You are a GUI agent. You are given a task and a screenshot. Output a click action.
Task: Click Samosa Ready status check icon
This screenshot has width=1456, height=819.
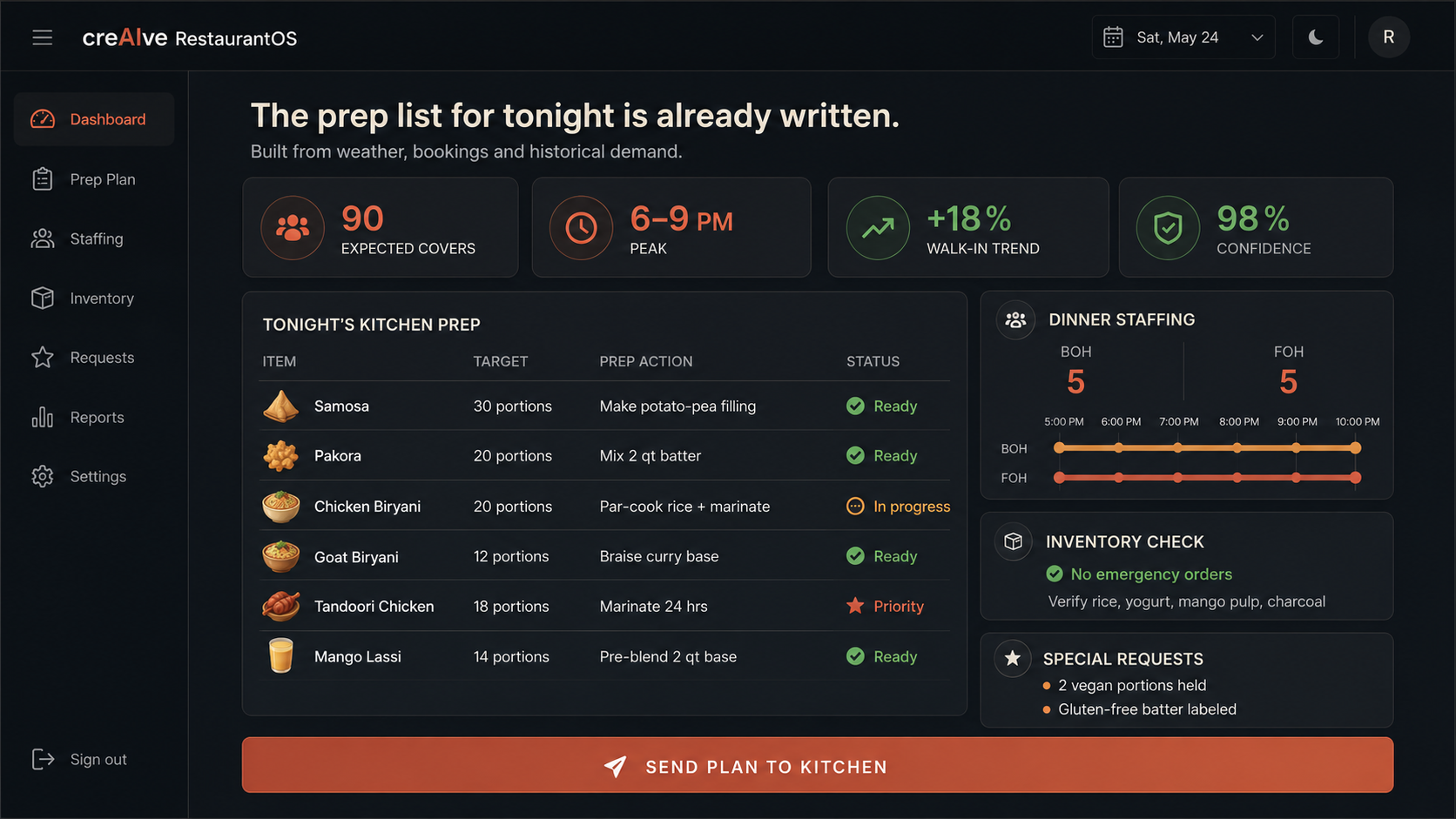click(x=855, y=406)
